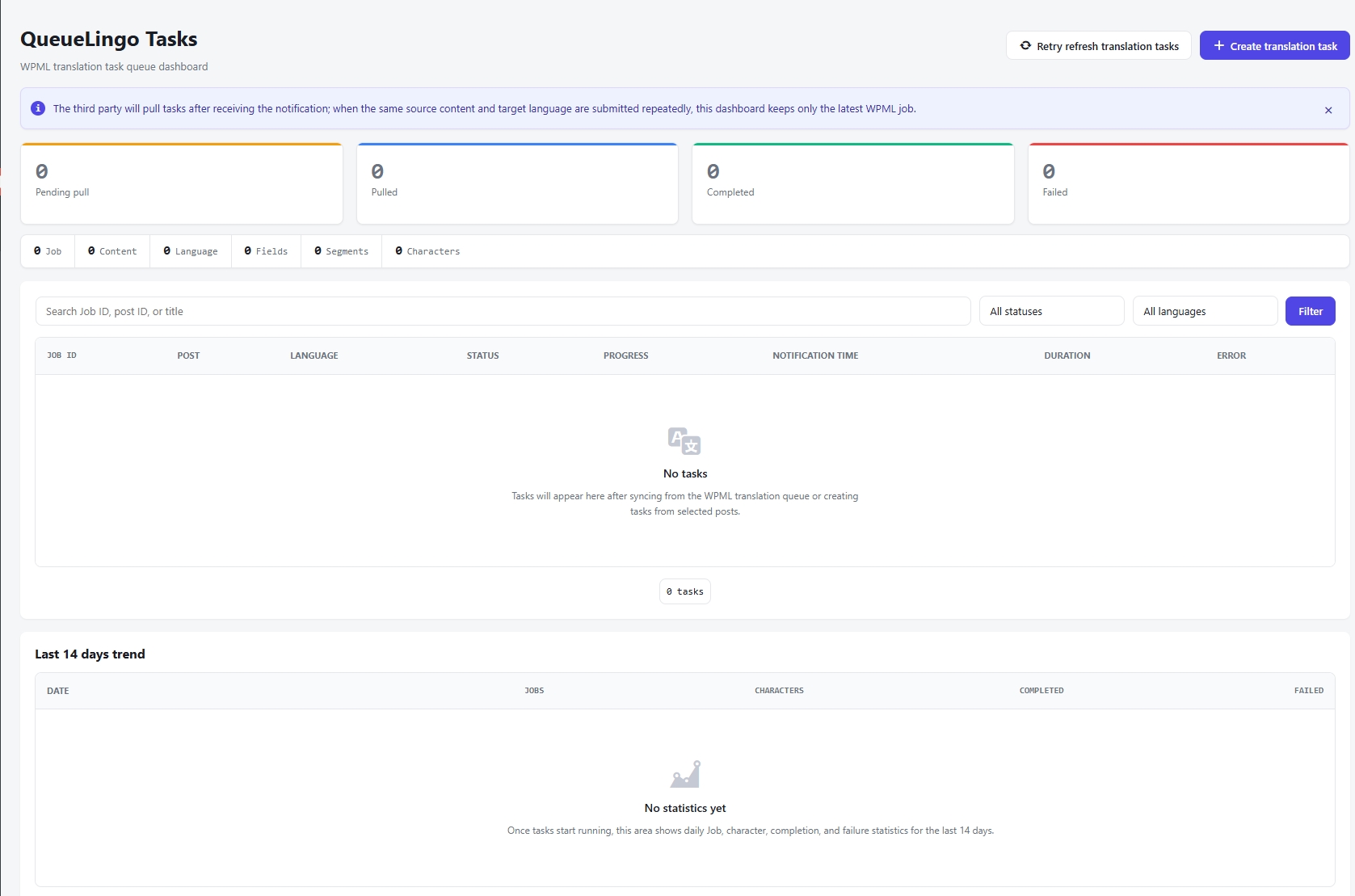Open the All languages dropdown
This screenshot has height=896, width=1355.
click(1205, 311)
